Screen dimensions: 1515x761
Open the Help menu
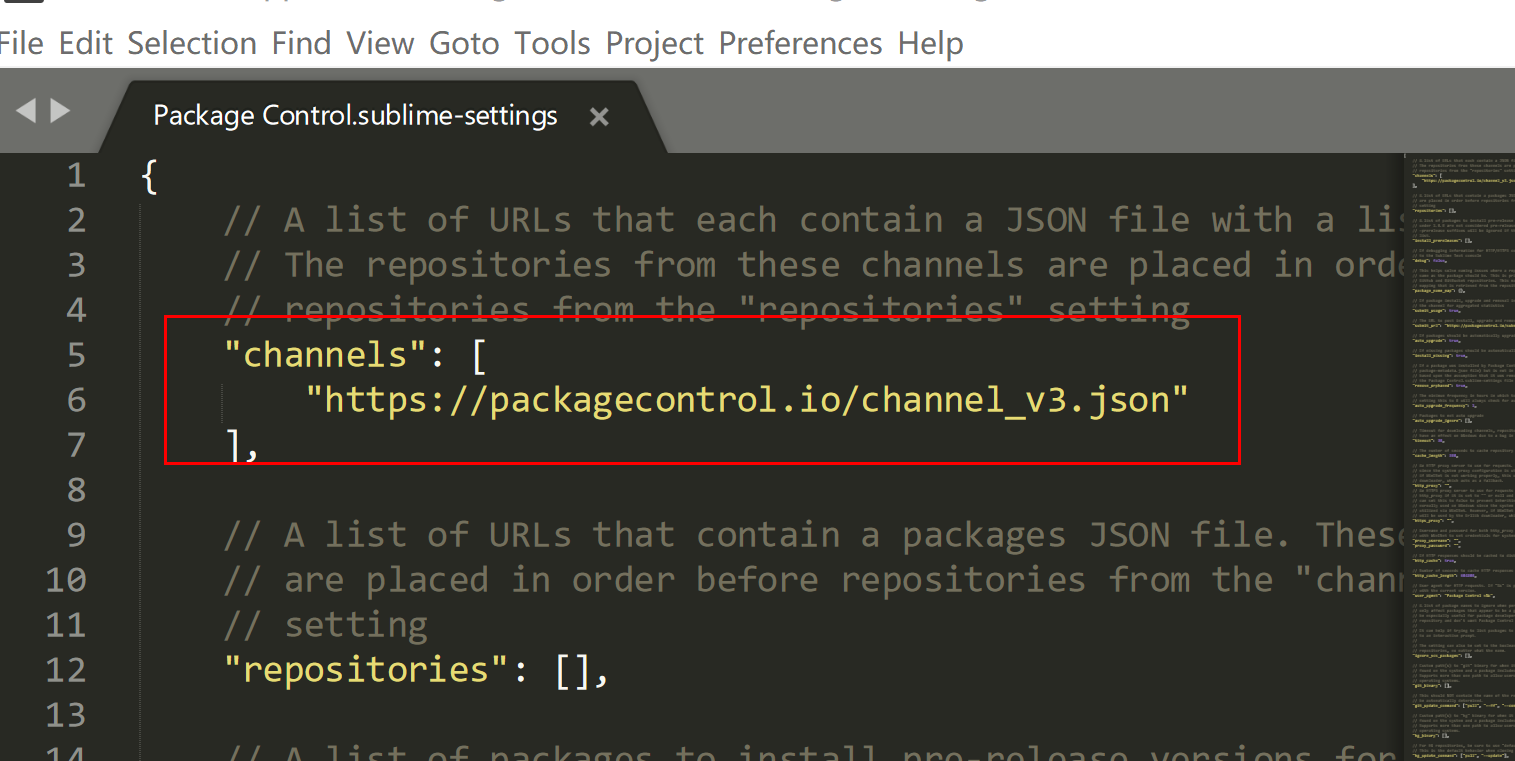click(929, 42)
